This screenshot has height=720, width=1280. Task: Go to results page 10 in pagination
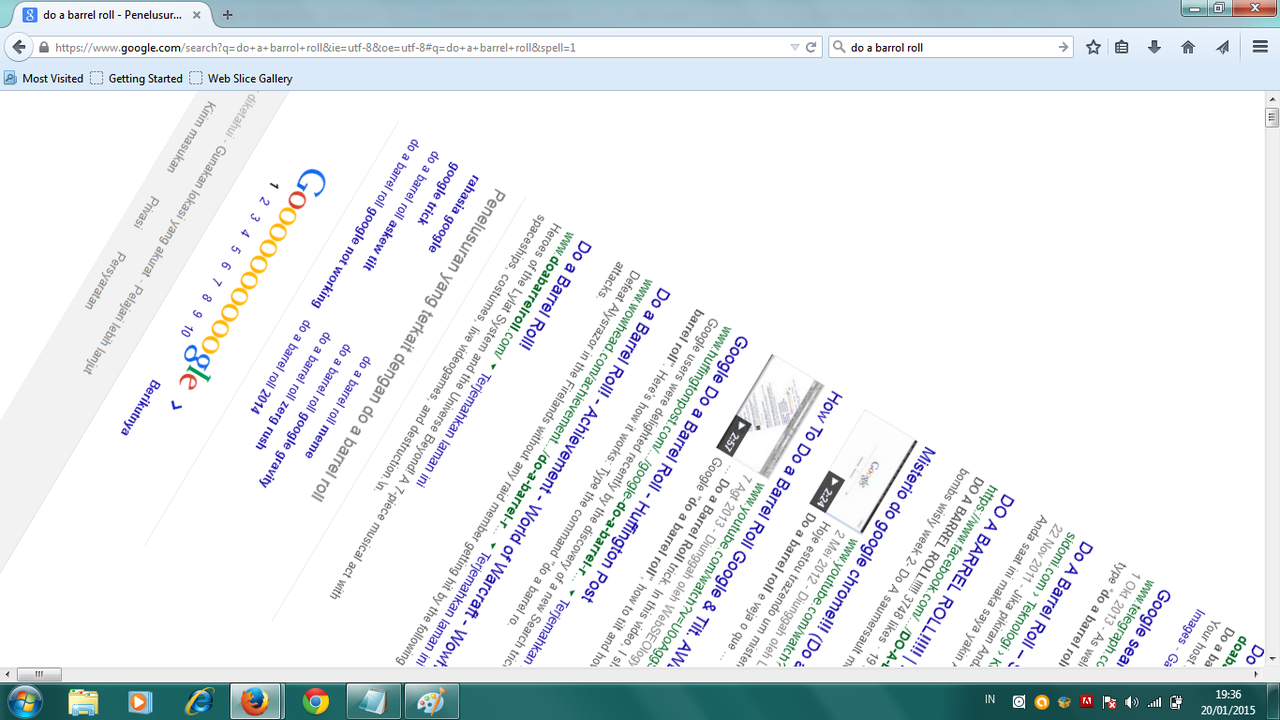point(188,329)
